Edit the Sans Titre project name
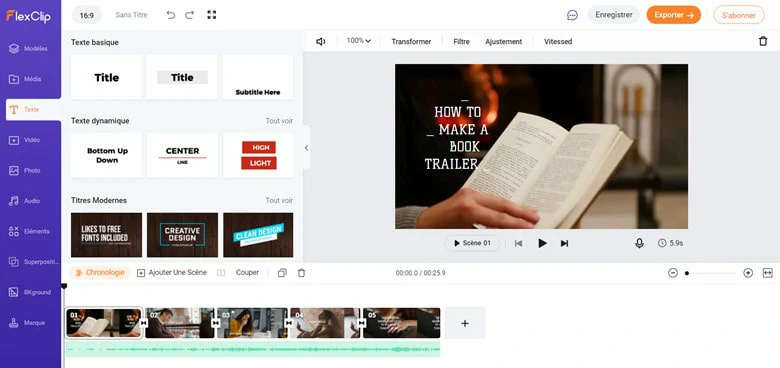Image resolution: width=780 pixels, height=368 pixels. [x=131, y=15]
